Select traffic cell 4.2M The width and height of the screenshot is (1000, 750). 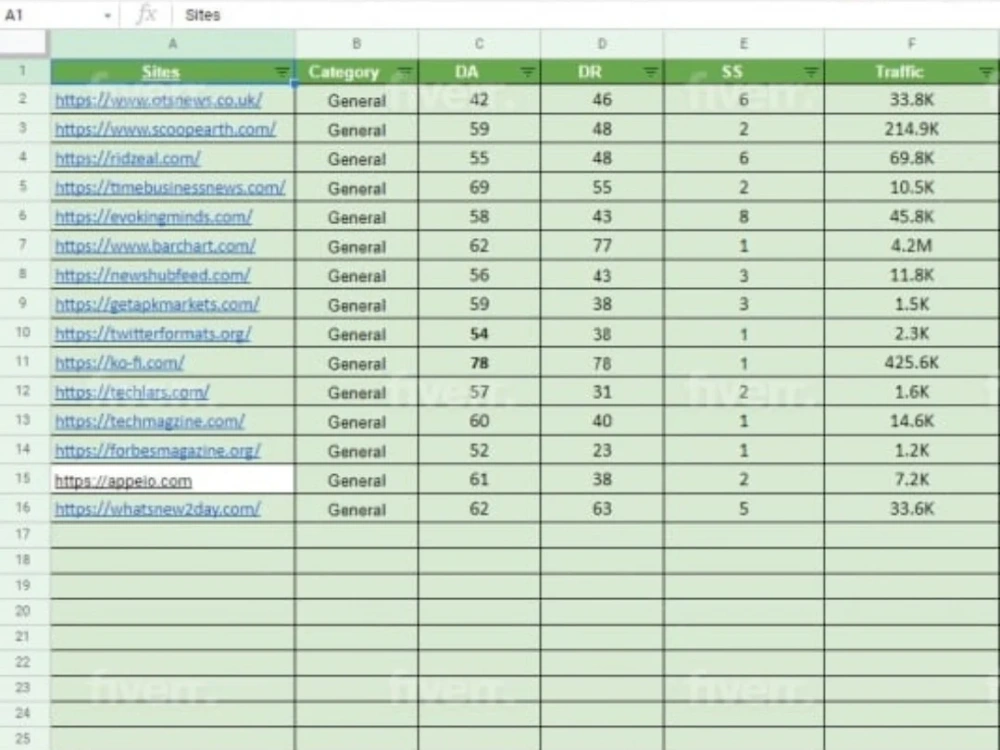click(911, 246)
